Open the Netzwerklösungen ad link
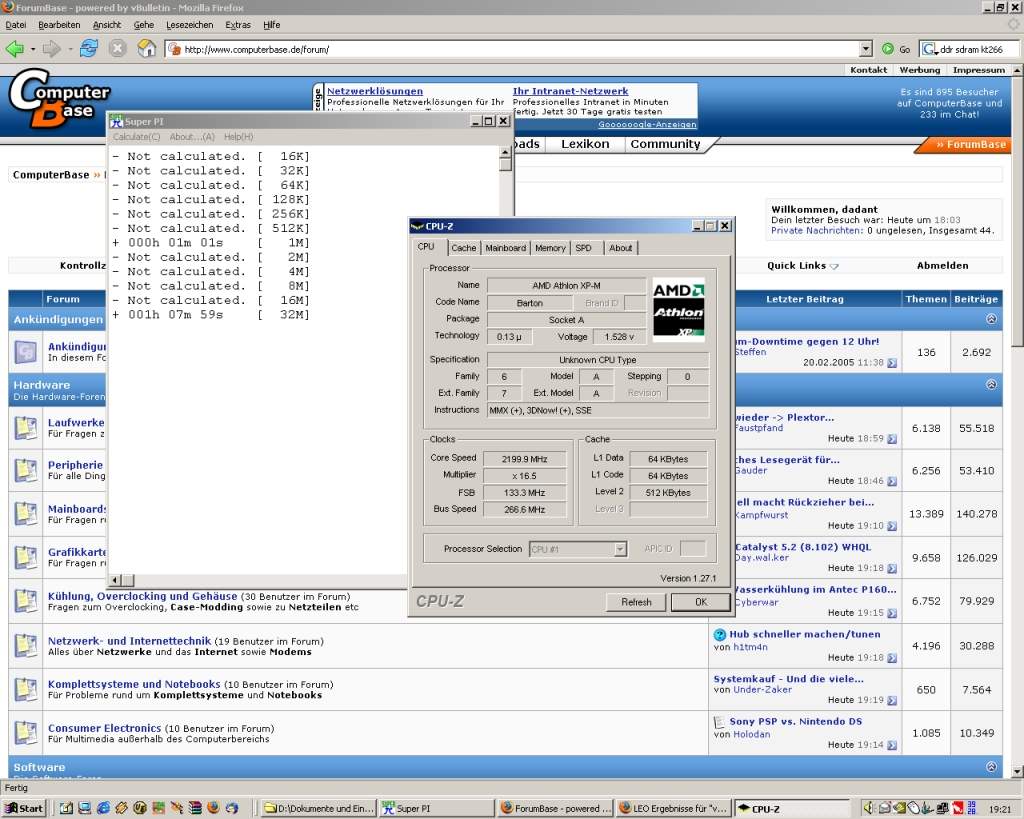Image resolution: width=1024 pixels, height=819 pixels. (x=374, y=91)
